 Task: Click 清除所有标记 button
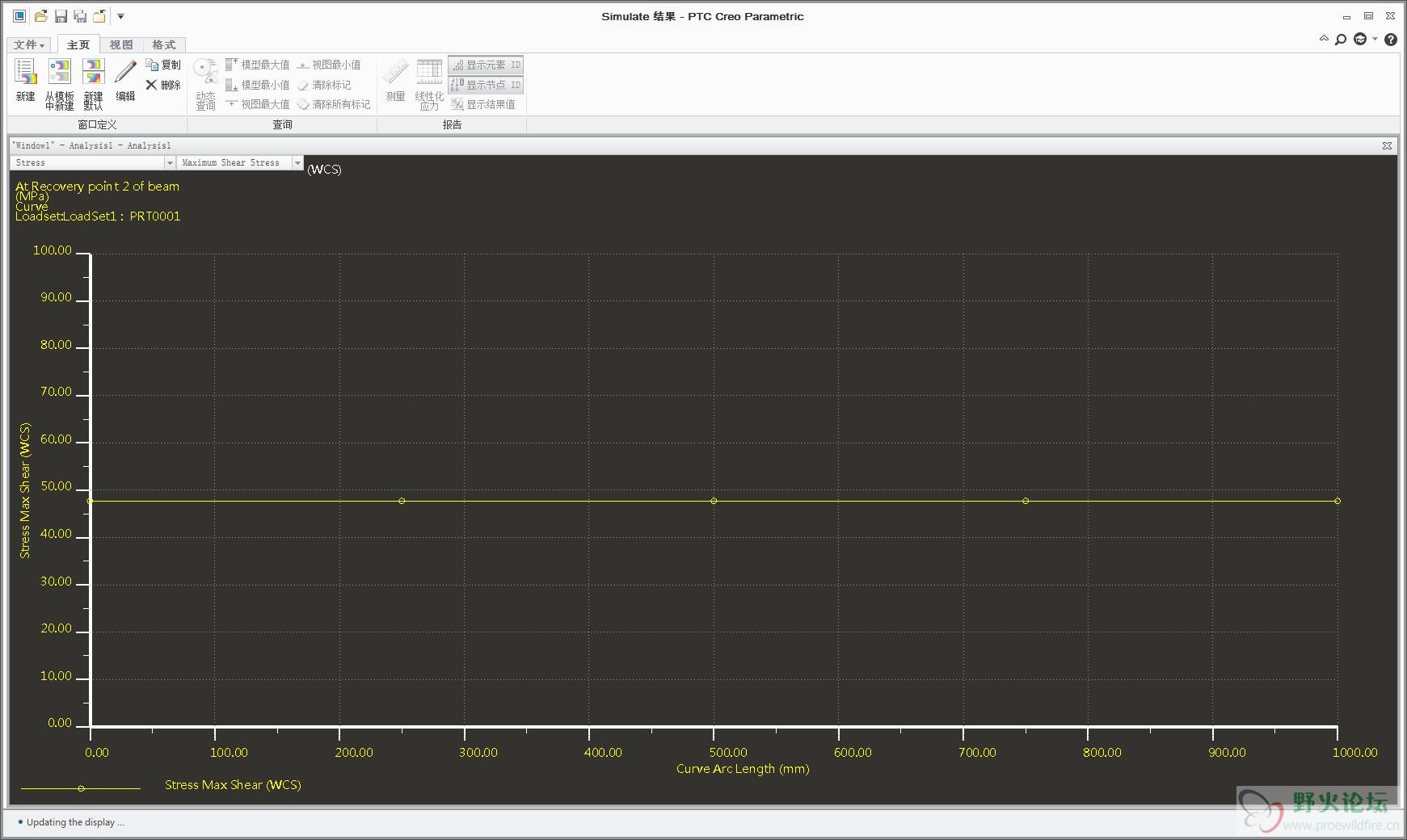point(334,104)
